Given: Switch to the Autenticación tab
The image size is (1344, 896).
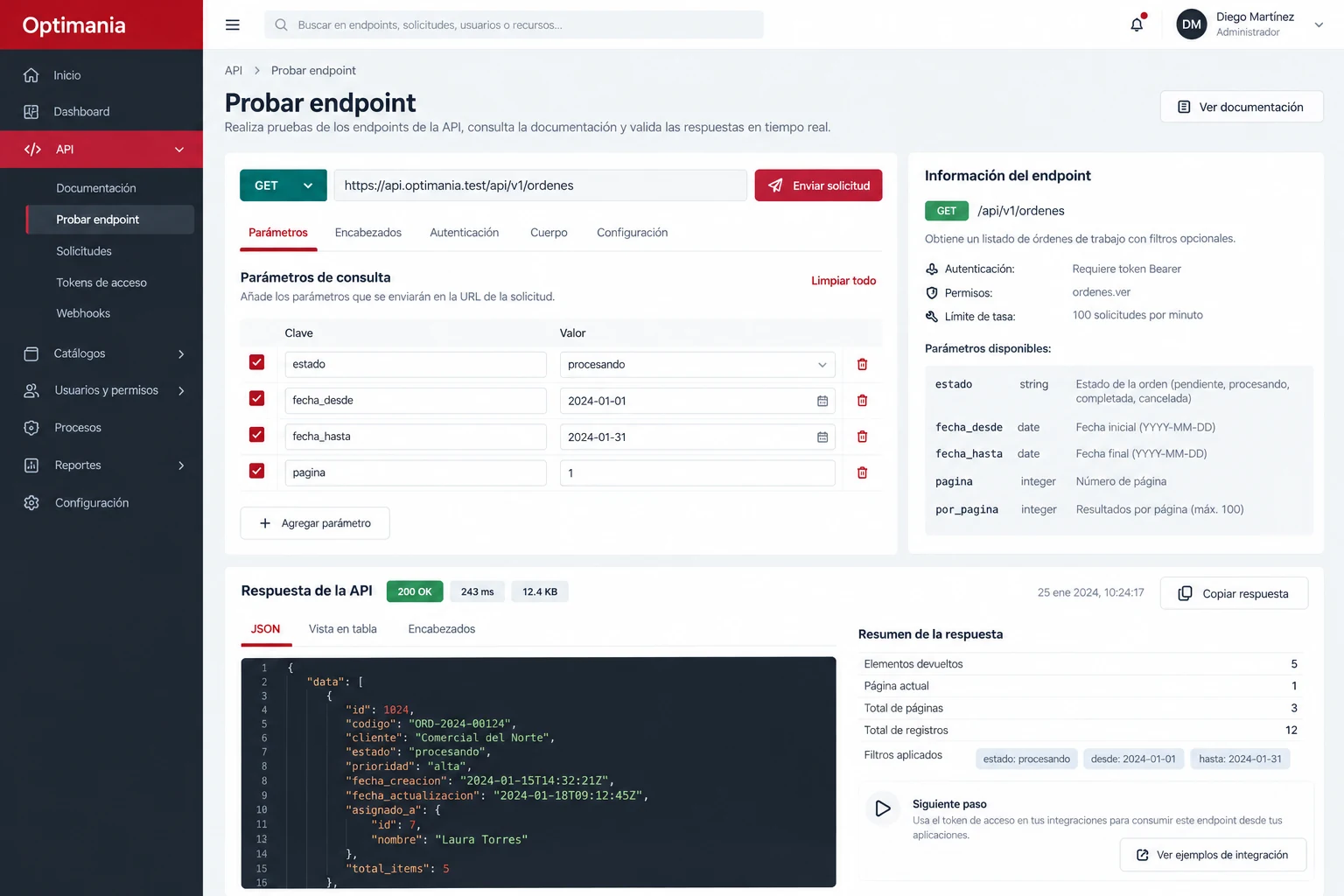Looking at the screenshot, I should coord(465,233).
